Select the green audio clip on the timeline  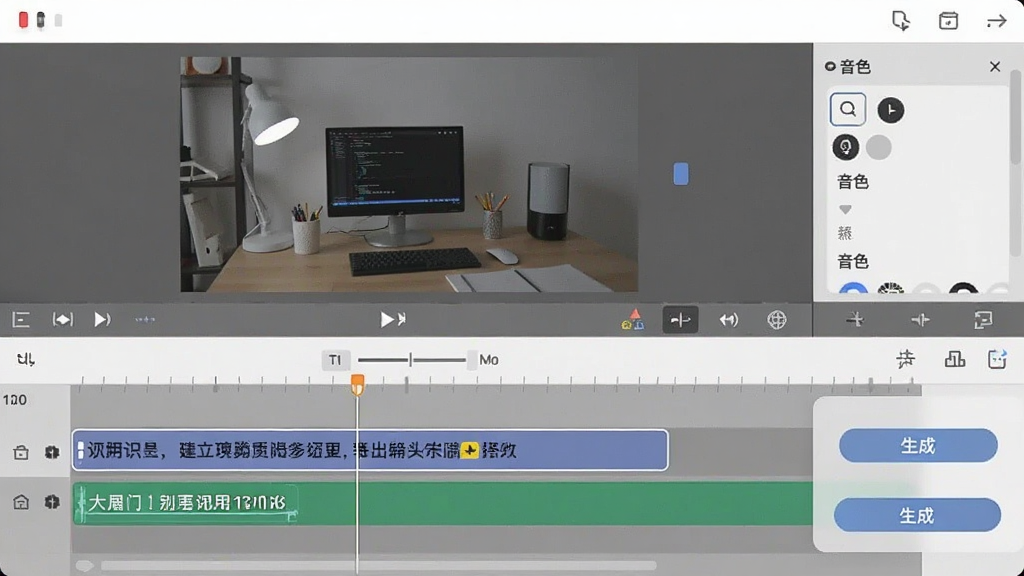point(443,504)
